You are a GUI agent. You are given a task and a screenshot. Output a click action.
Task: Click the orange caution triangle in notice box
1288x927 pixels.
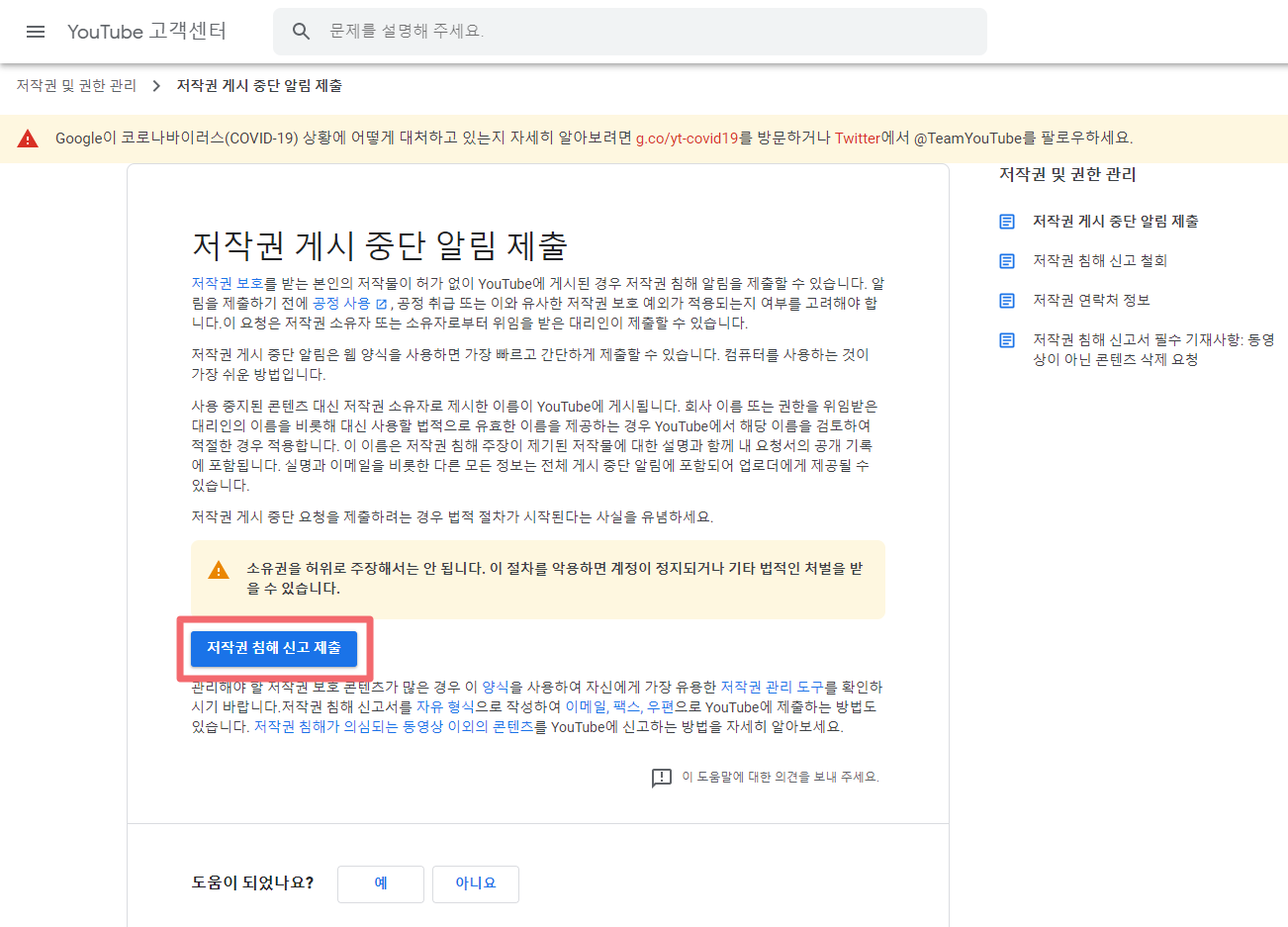(219, 570)
